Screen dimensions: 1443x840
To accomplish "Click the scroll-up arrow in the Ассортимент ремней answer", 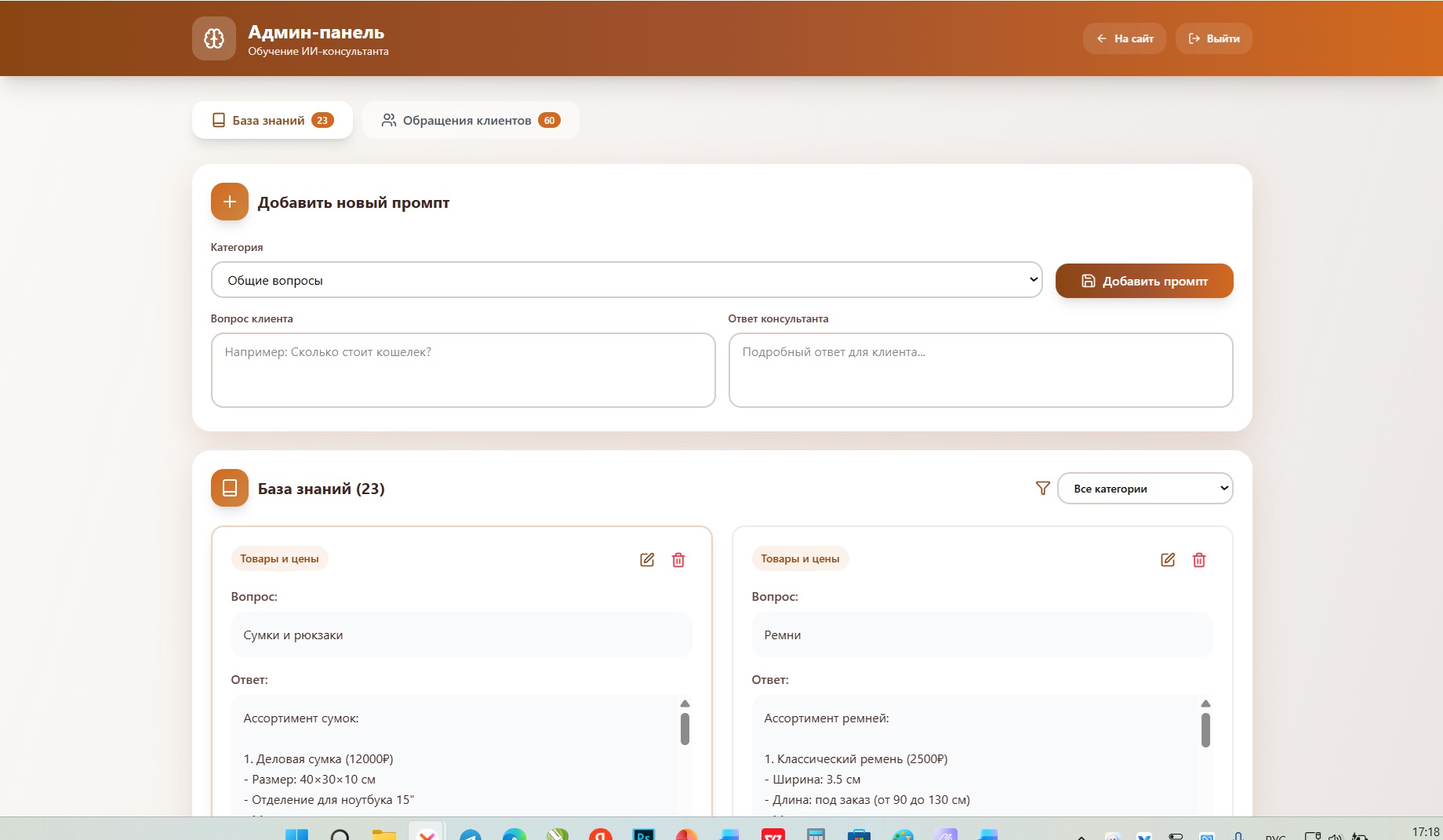I will coord(1205,704).
